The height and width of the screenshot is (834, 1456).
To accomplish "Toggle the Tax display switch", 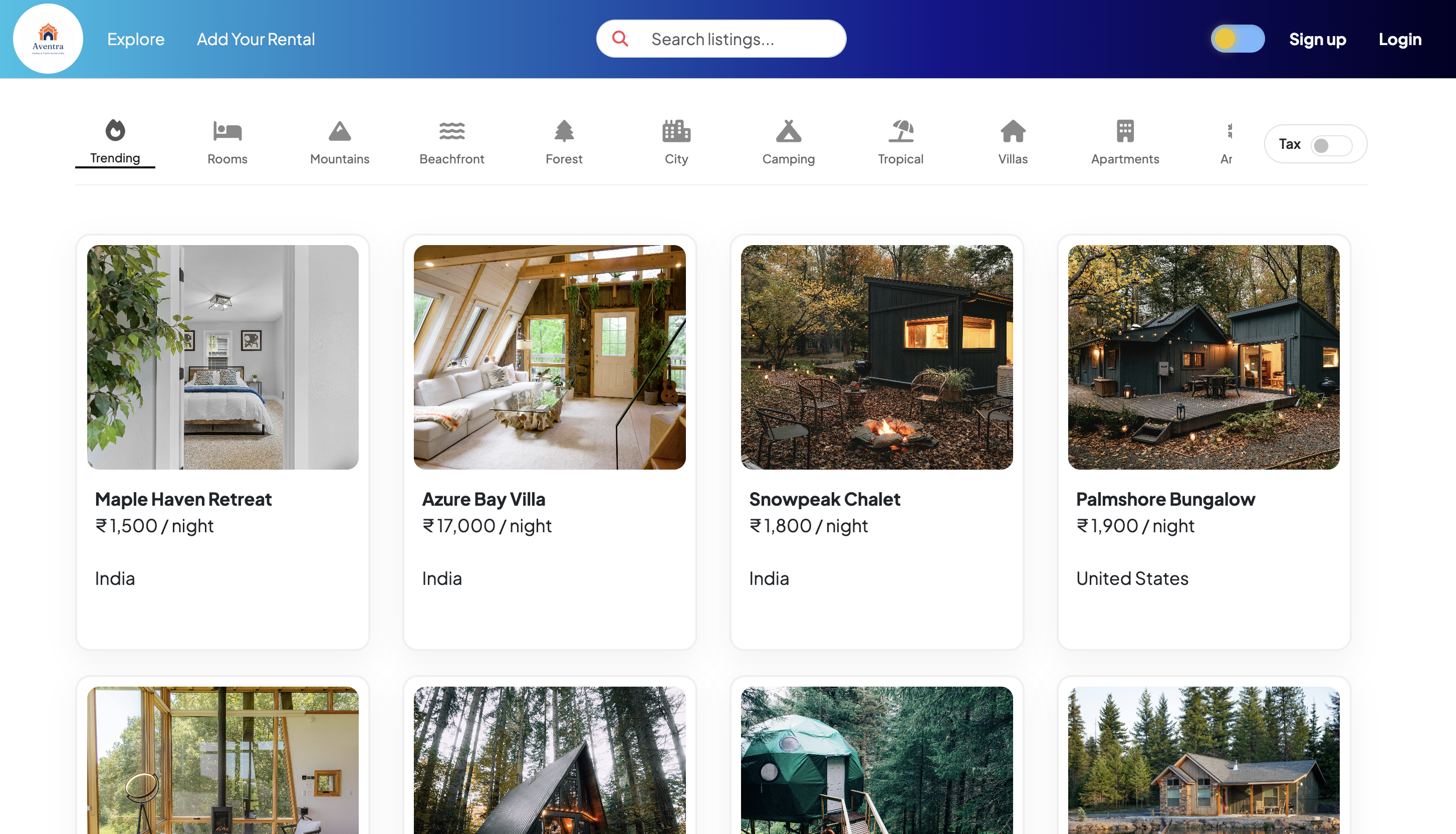I will pos(1331,145).
